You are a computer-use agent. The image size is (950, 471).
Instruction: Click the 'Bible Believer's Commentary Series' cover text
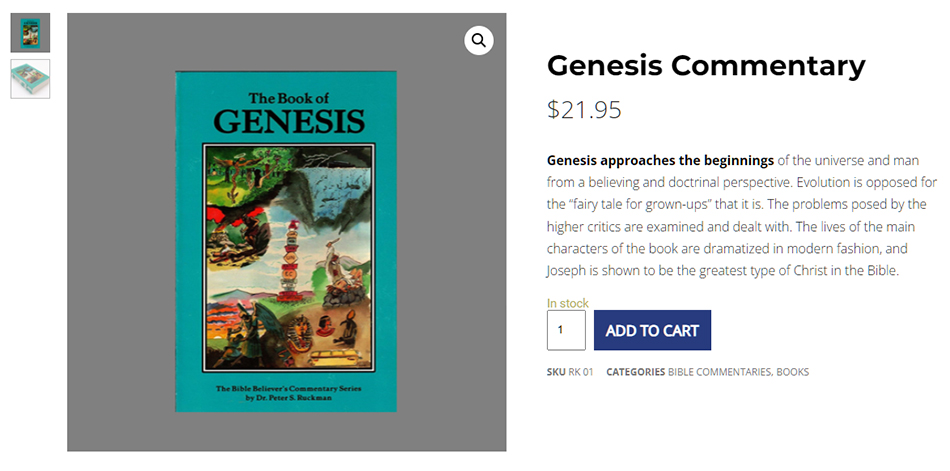coord(286,387)
